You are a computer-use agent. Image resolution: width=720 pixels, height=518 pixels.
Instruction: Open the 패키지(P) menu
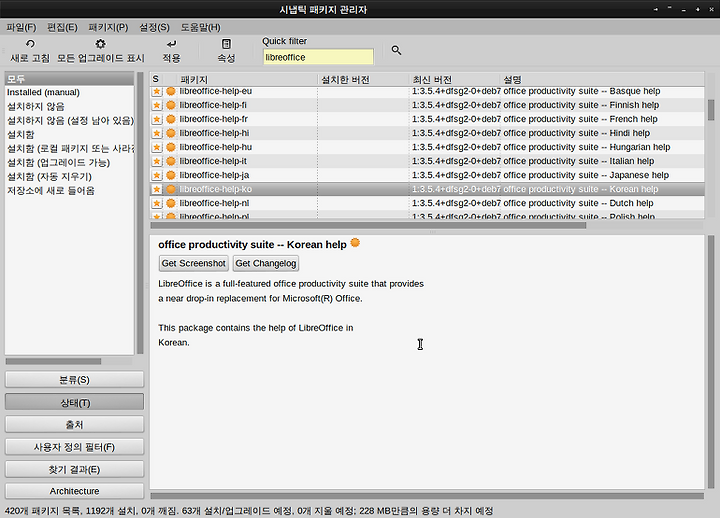(x=108, y=27)
